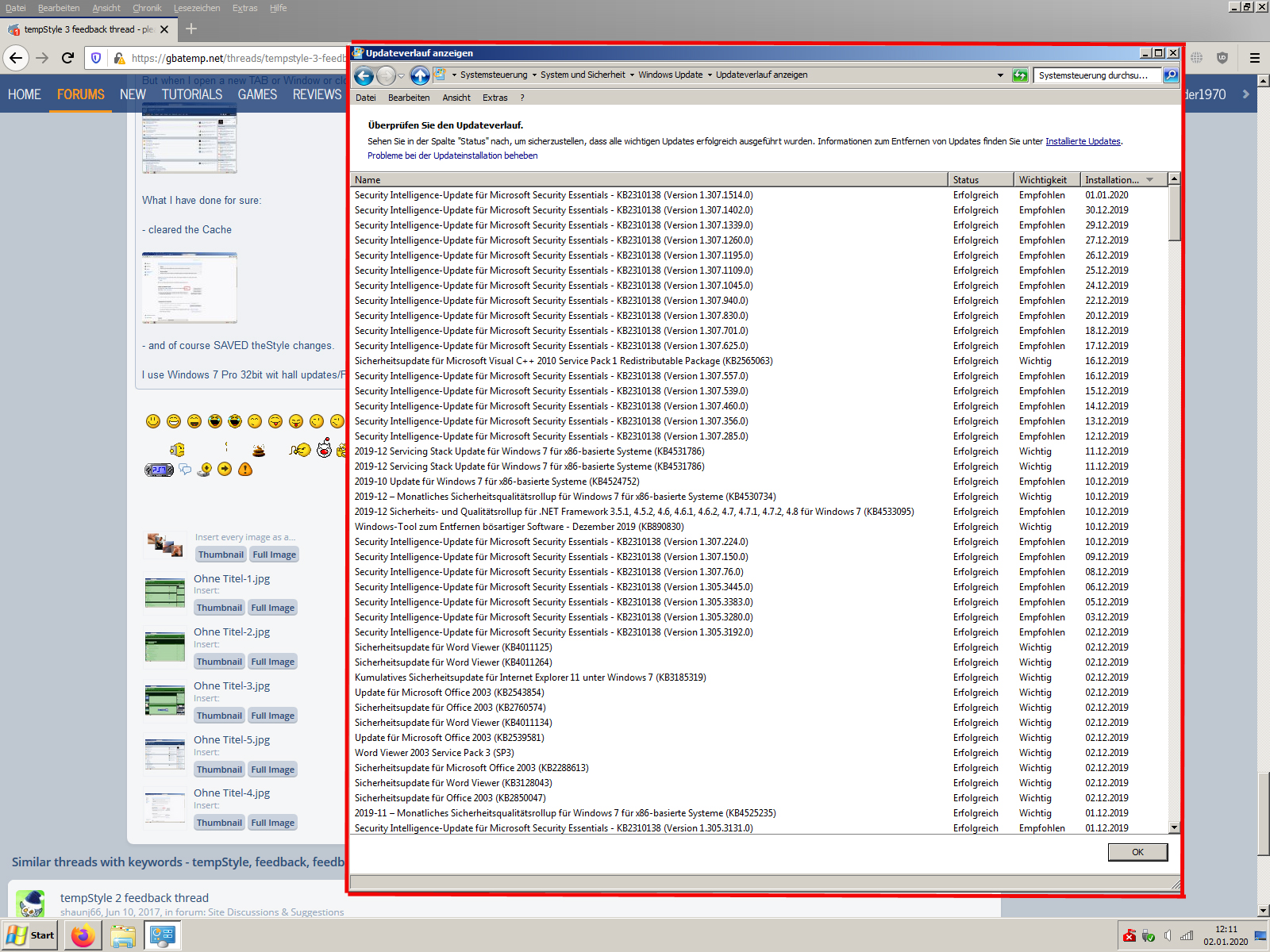Click Full Image button for Ohne Titel-3.jpg
This screenshot has width=1270, height=952.
(x=272, y=716)
